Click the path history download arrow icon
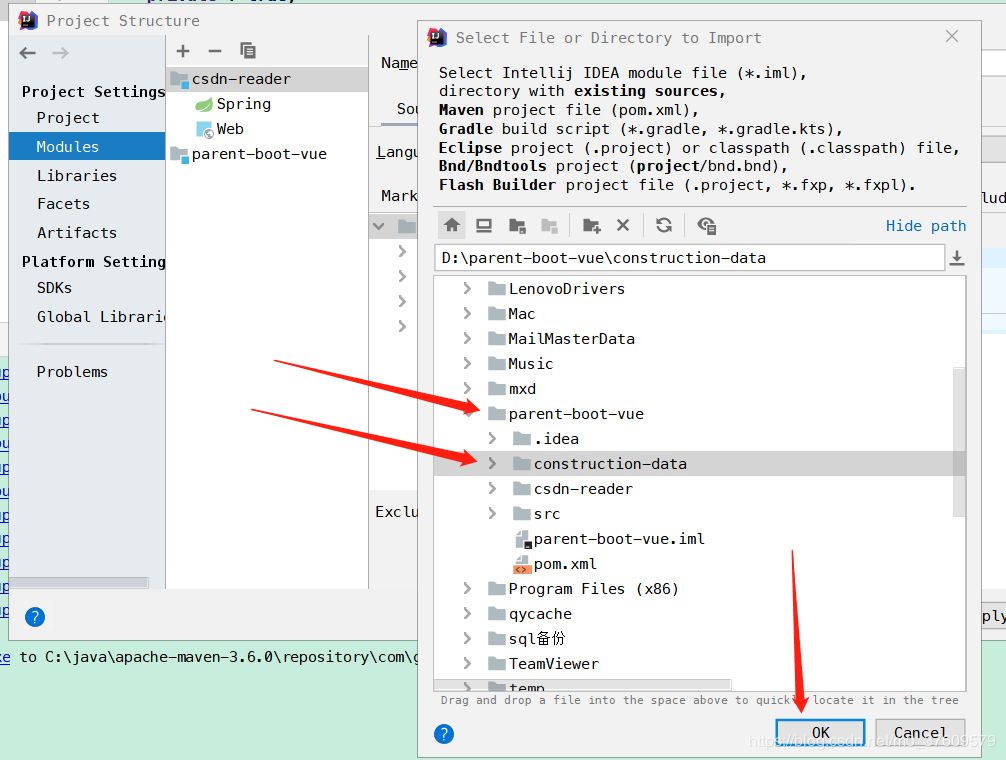Image resolution: width=1006 pixels, height=760 pixels. coord(957,258)
